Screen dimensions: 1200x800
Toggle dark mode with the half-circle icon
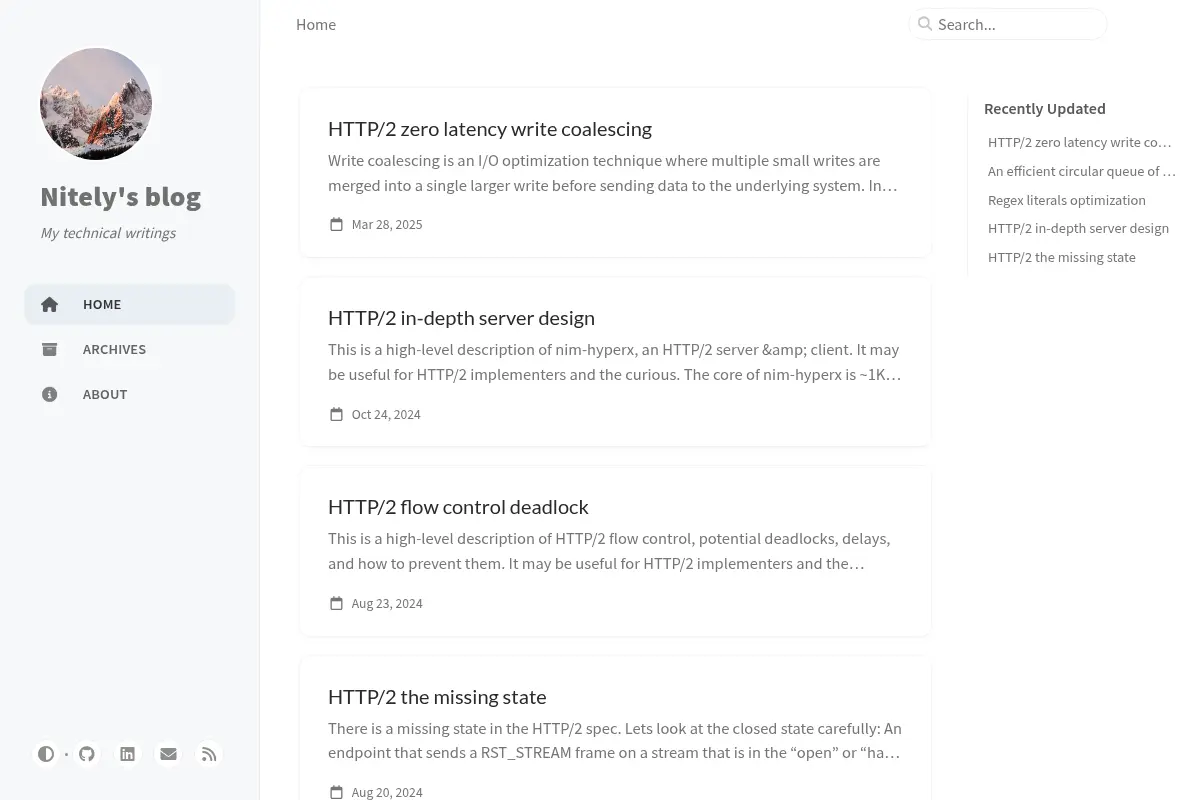(x=46, y=754)
